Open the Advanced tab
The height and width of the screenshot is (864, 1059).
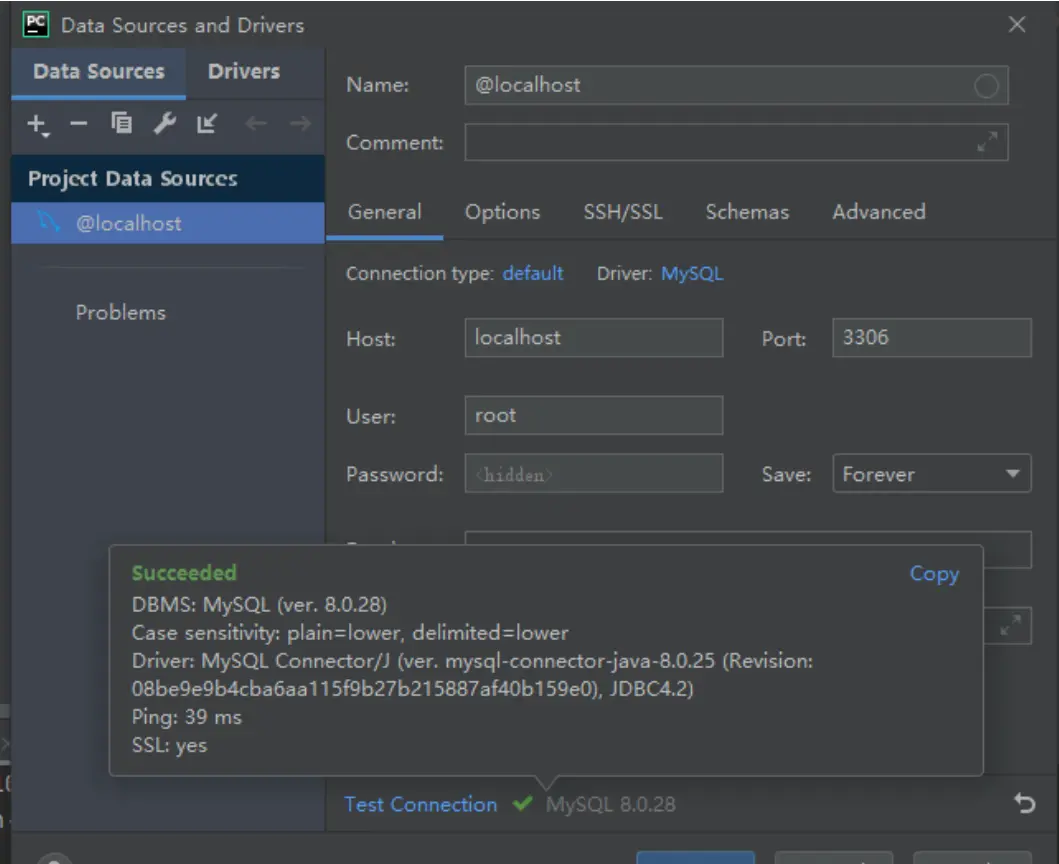coord(879,212)
